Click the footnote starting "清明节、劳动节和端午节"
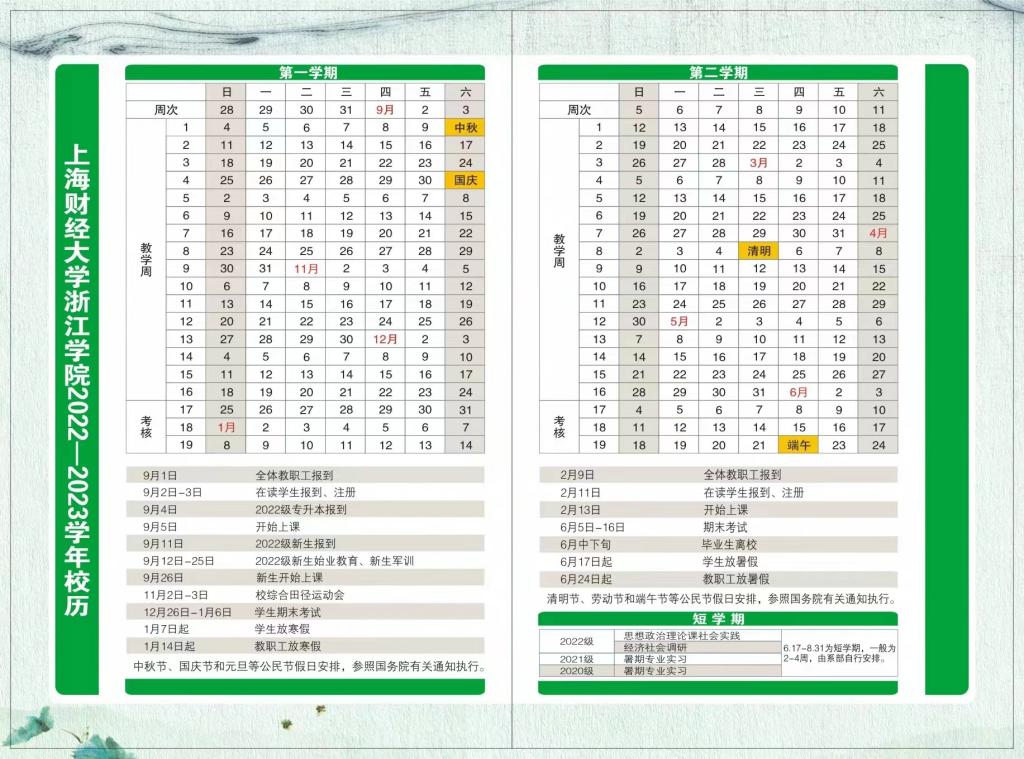 point(722,598)
